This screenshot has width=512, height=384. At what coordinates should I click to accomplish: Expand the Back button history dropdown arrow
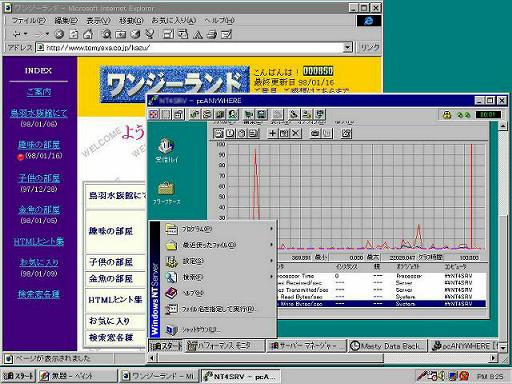click(x=25, y=34)
